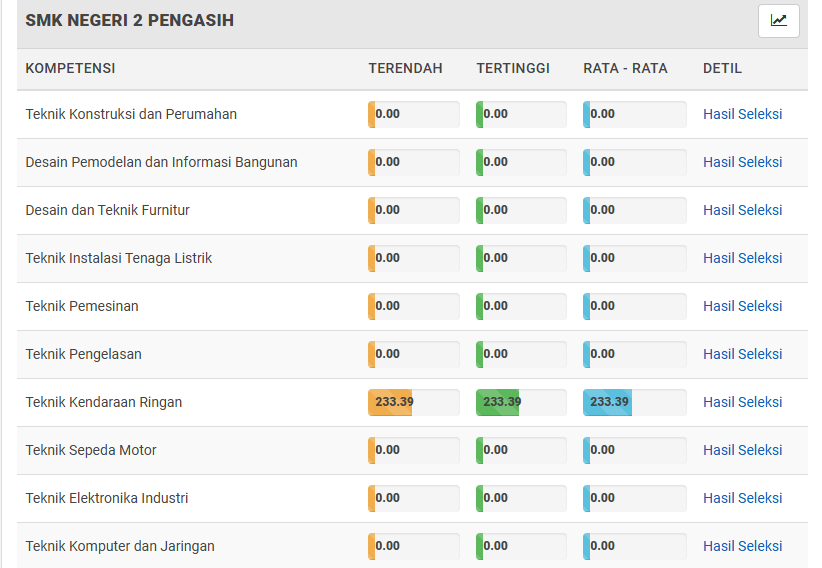Image resolution: width=822 pixels, height=568 pixels.
Task: Select the KOMPETENSI column header
Action: [x=70, y=69]
